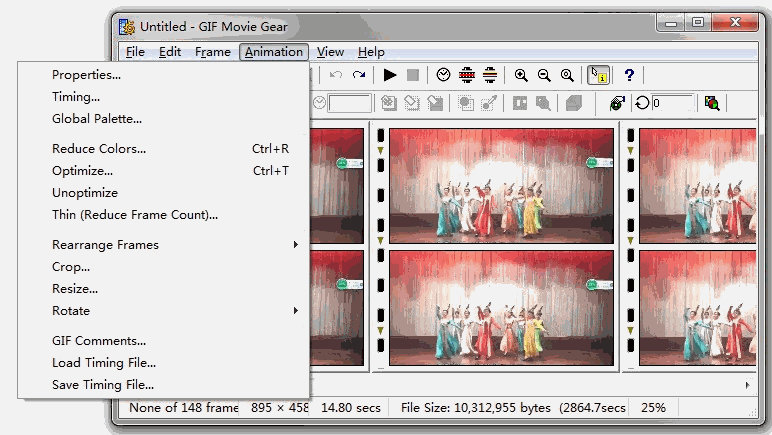The width and height of the screenshot is (772, 435).
Task: Close the open Animation menu
Action: pyautogui.click(x=274, y=52)
